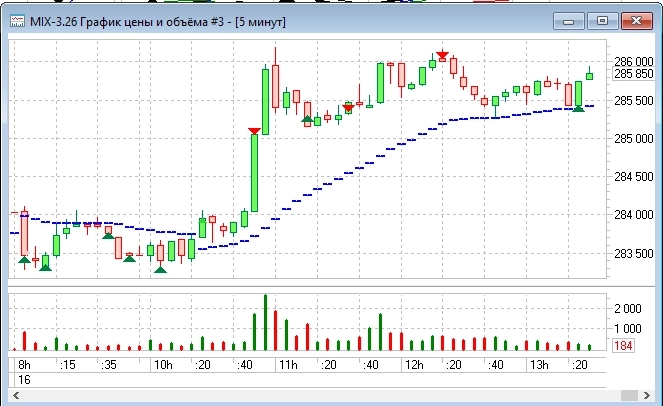Click the red sell marker above the 12h candle

click(442, 56)
